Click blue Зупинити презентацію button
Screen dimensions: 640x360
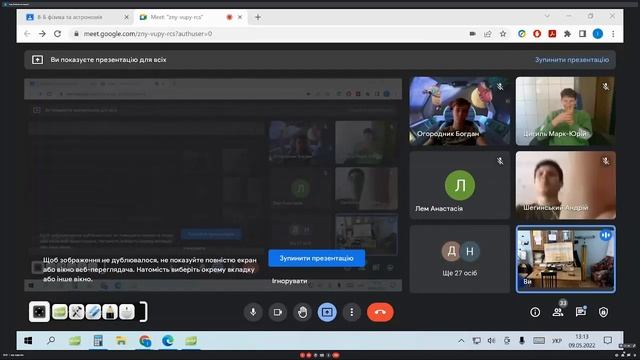(316, 258)
